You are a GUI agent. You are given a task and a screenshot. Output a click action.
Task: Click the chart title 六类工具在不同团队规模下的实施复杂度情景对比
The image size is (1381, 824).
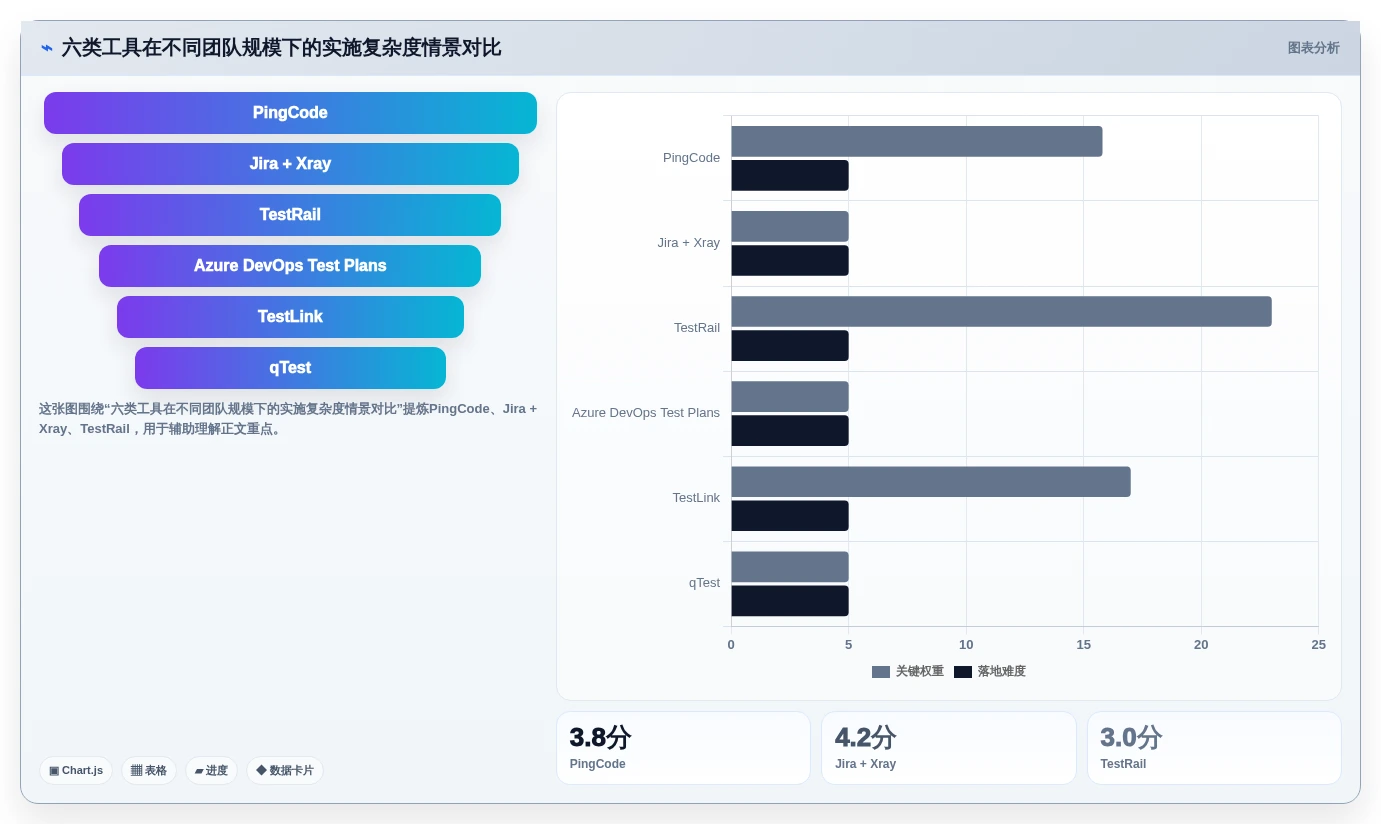pyautogui.click(x=281, y=48)
